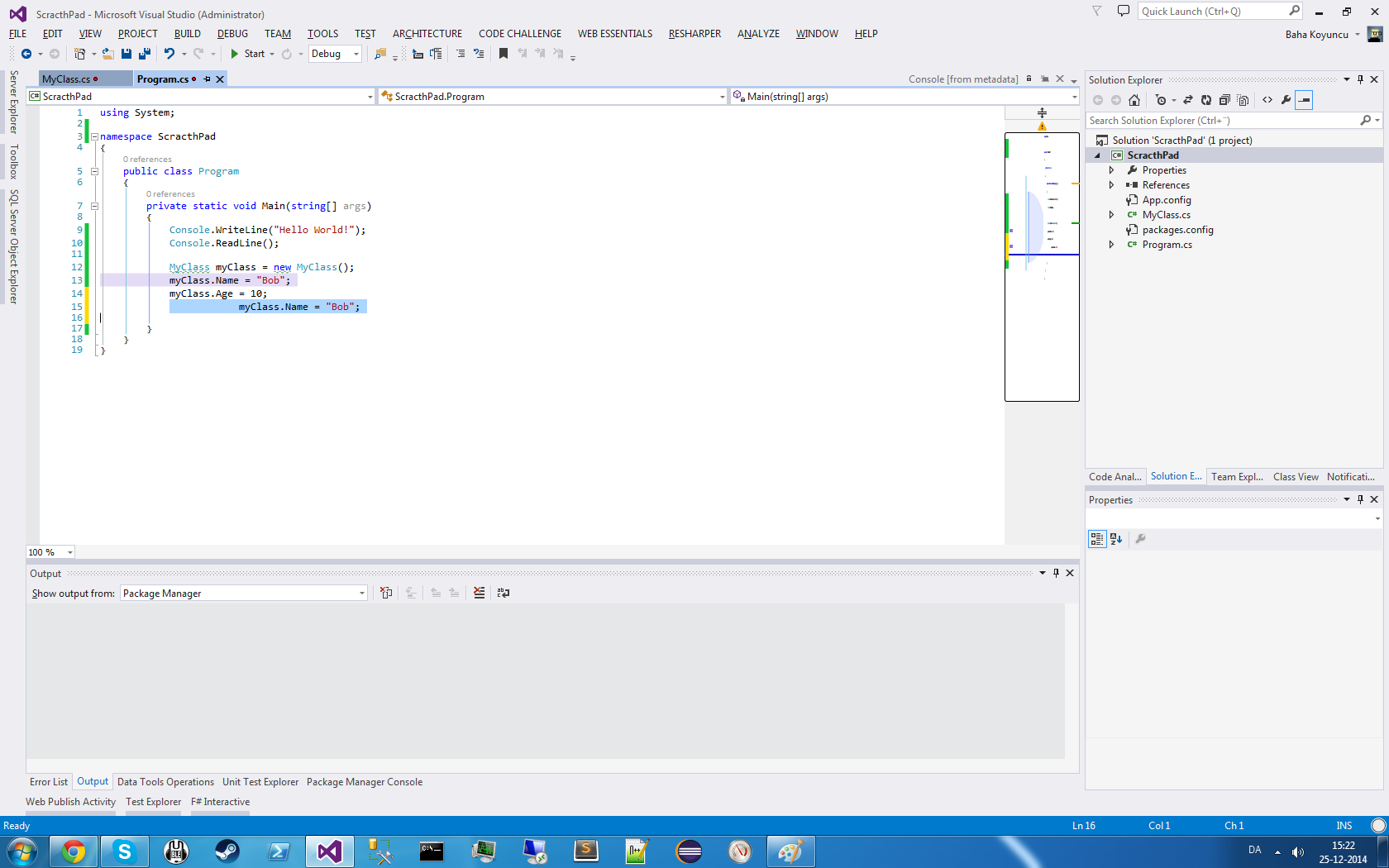Open the RESHARPER menu
The height and width of the screenshot is (868, 1389).
point(694,34)
